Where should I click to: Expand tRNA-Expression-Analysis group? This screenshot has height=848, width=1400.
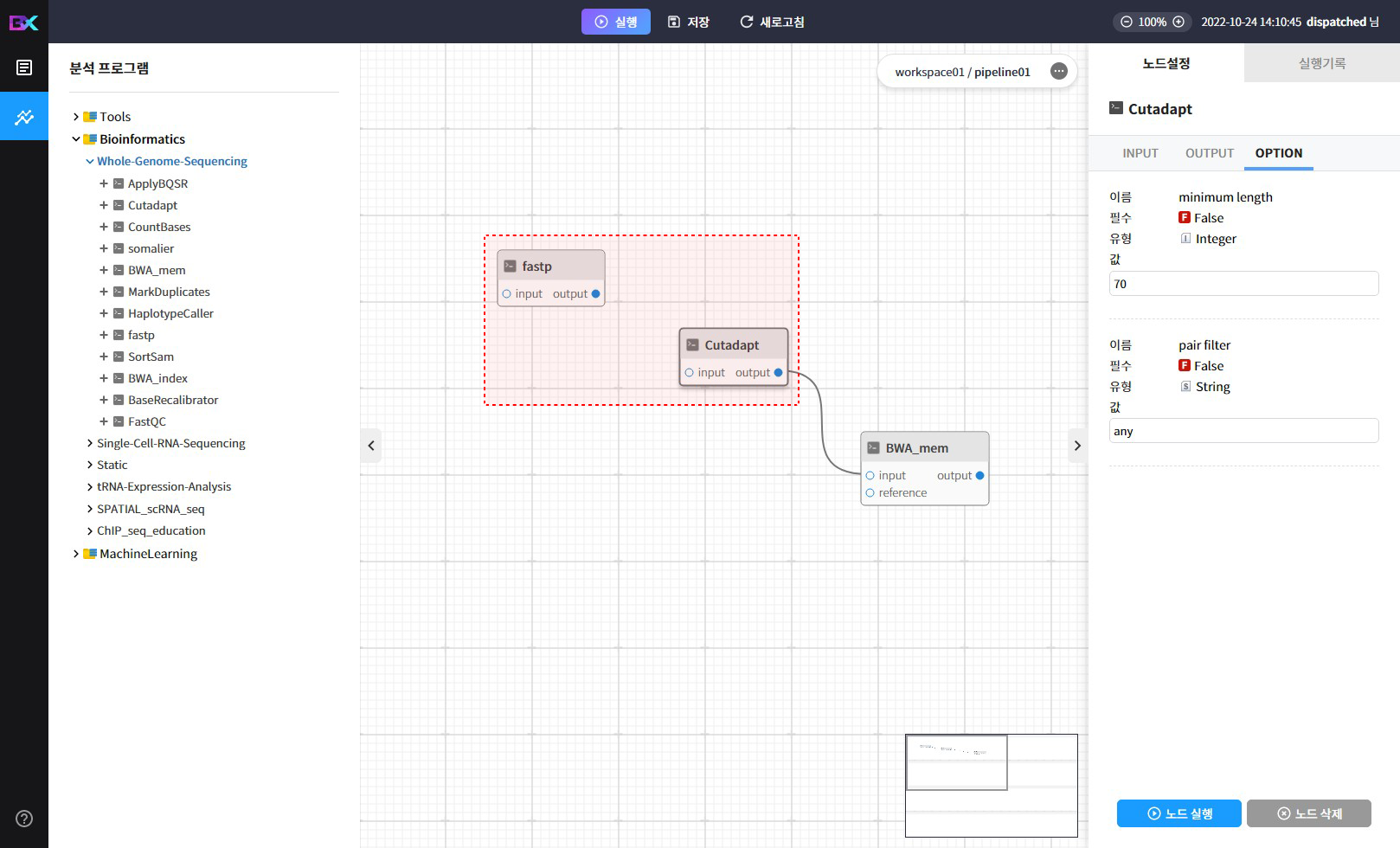tap(90, 487)
